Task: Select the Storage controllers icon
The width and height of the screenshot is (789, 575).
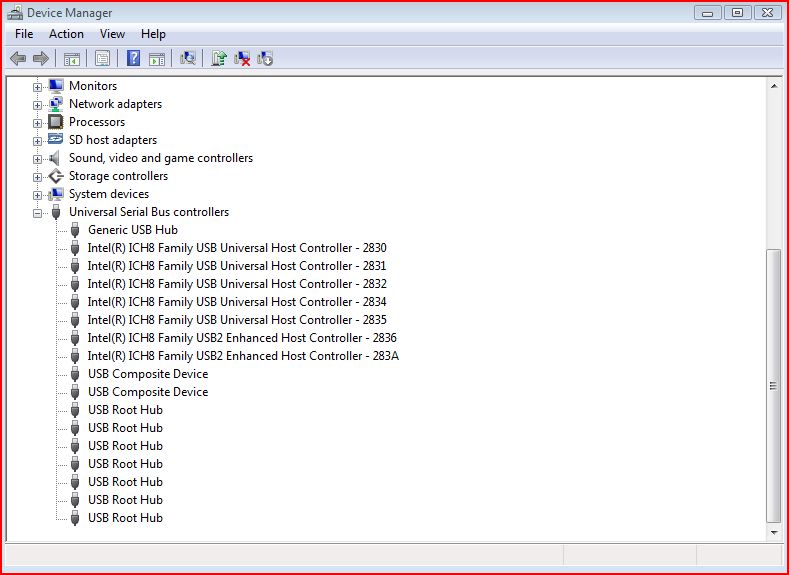Action: [x=56, y=176]
